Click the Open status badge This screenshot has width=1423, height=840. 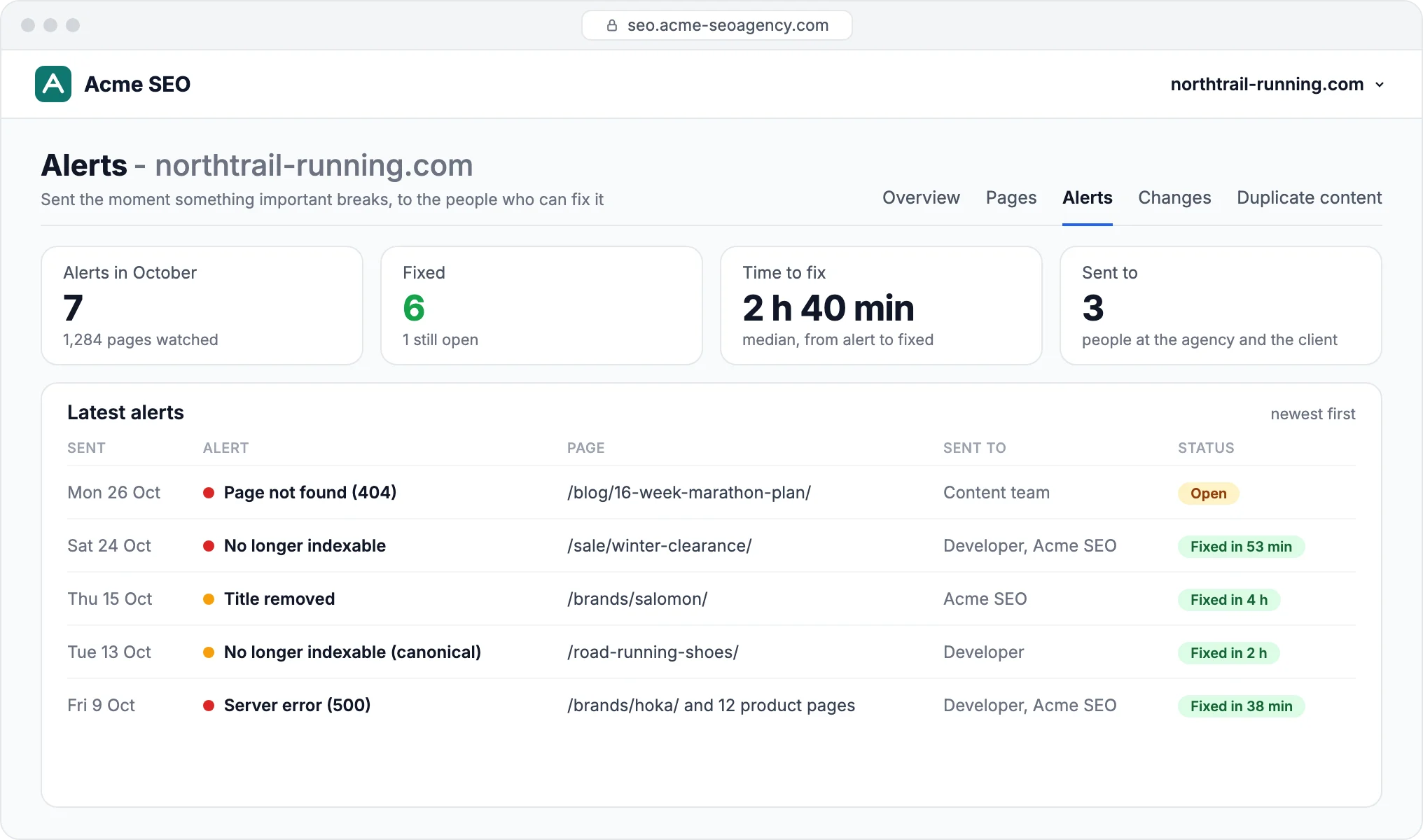1209,493
